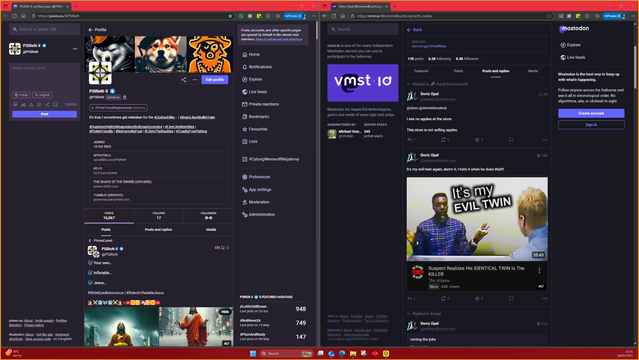The image size is (639, 360).
Task: Open account menu dots next to PSiReN-X
Action: point(75,49)
